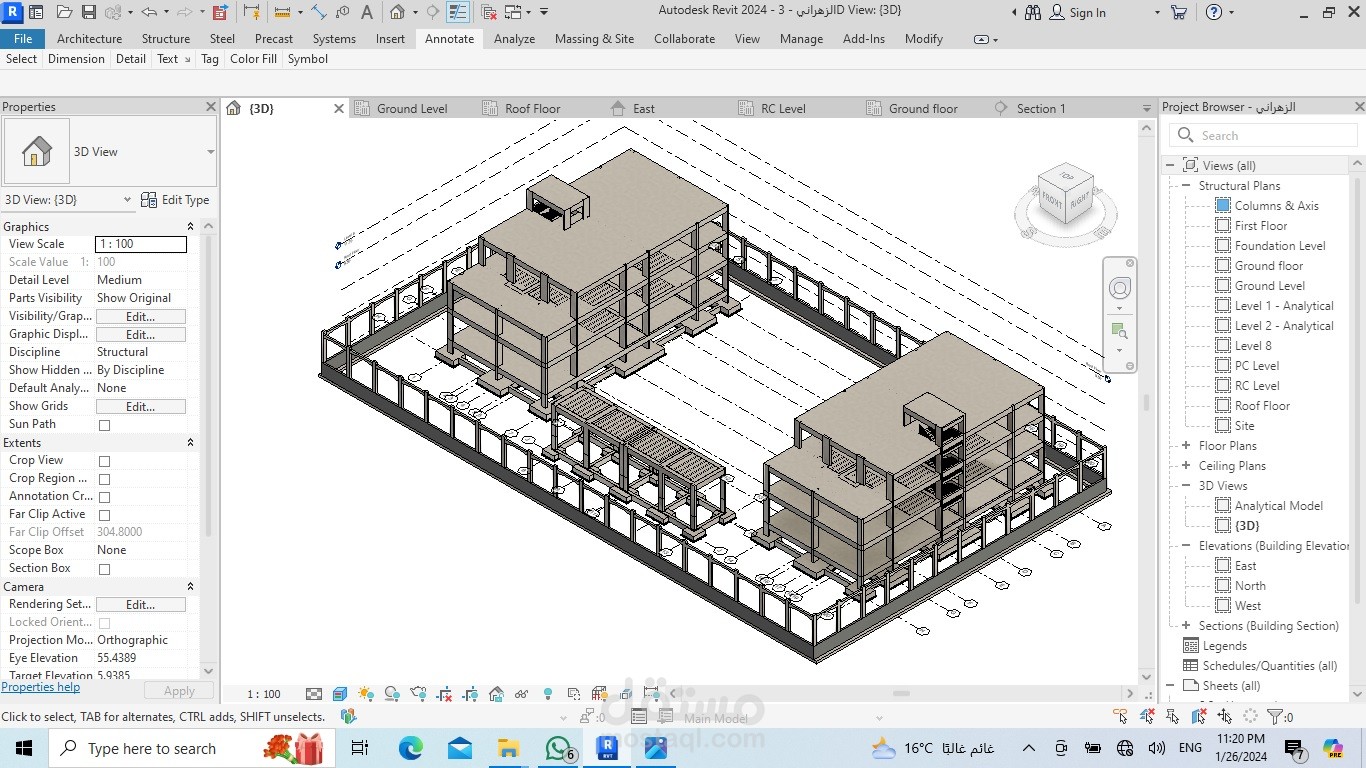Expand the Floor Plans tree node
Screen dimensions: 1366x768
tap(1186, 446)
